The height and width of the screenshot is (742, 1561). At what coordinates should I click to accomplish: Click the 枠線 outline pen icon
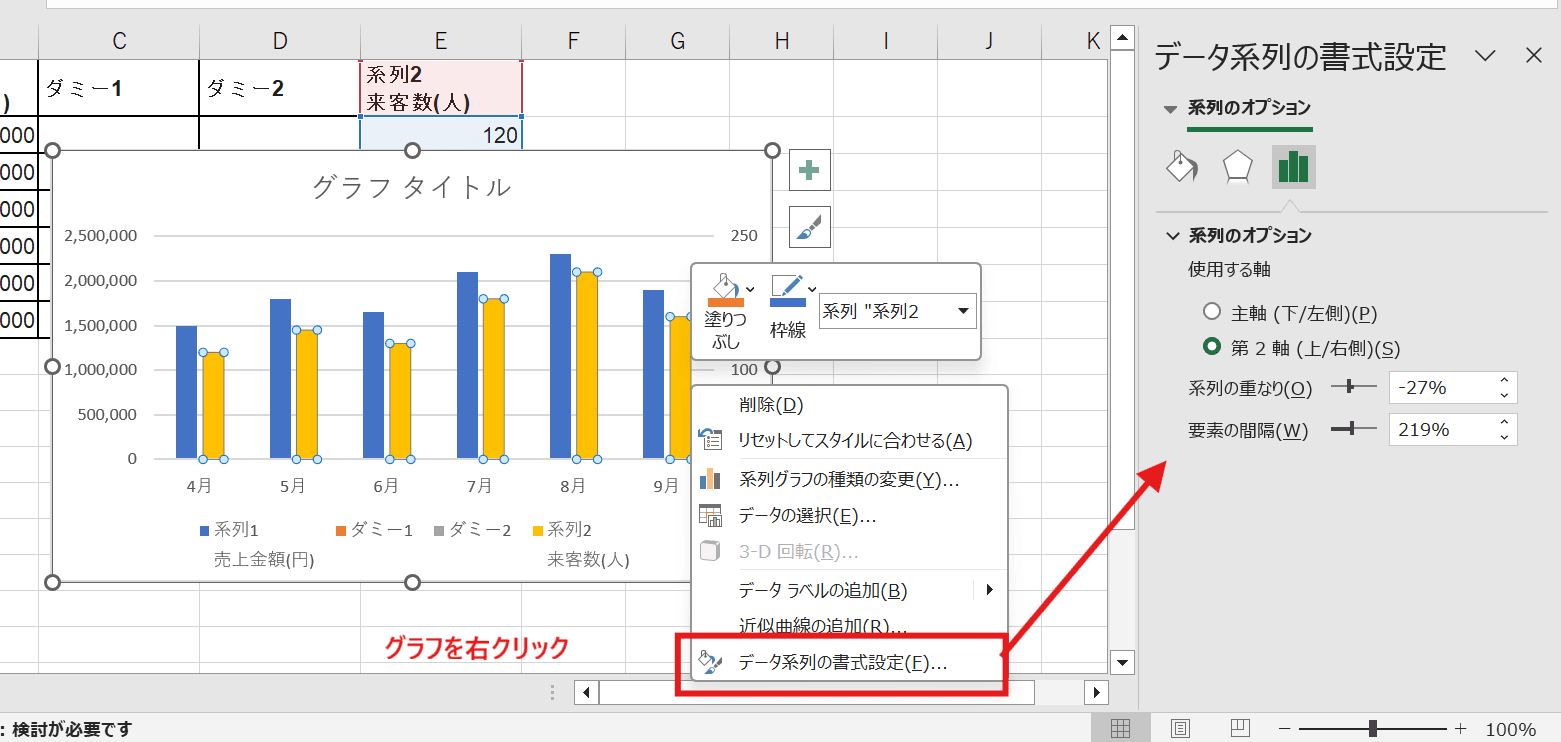click(x=787, y=290)
